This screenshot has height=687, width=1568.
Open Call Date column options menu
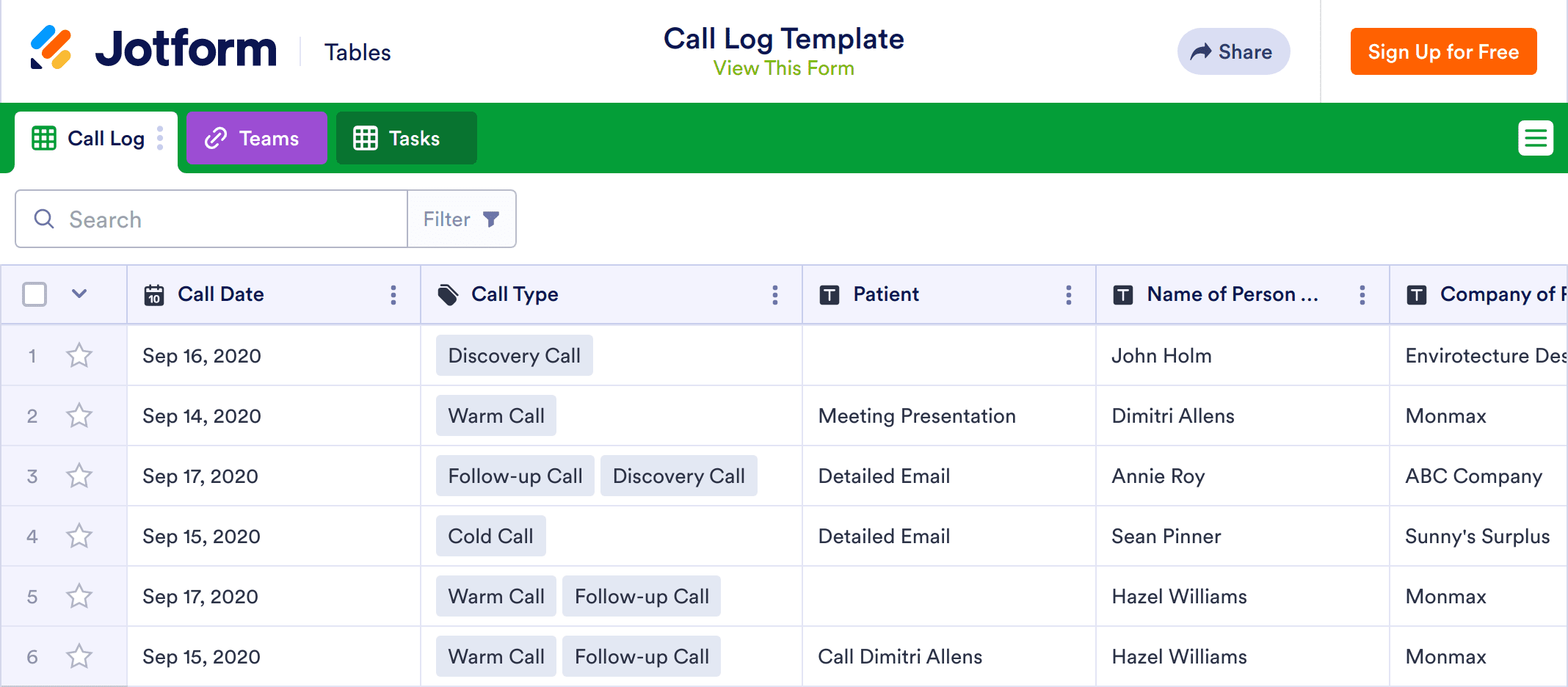pyautogui.click(x=393, y=295)
